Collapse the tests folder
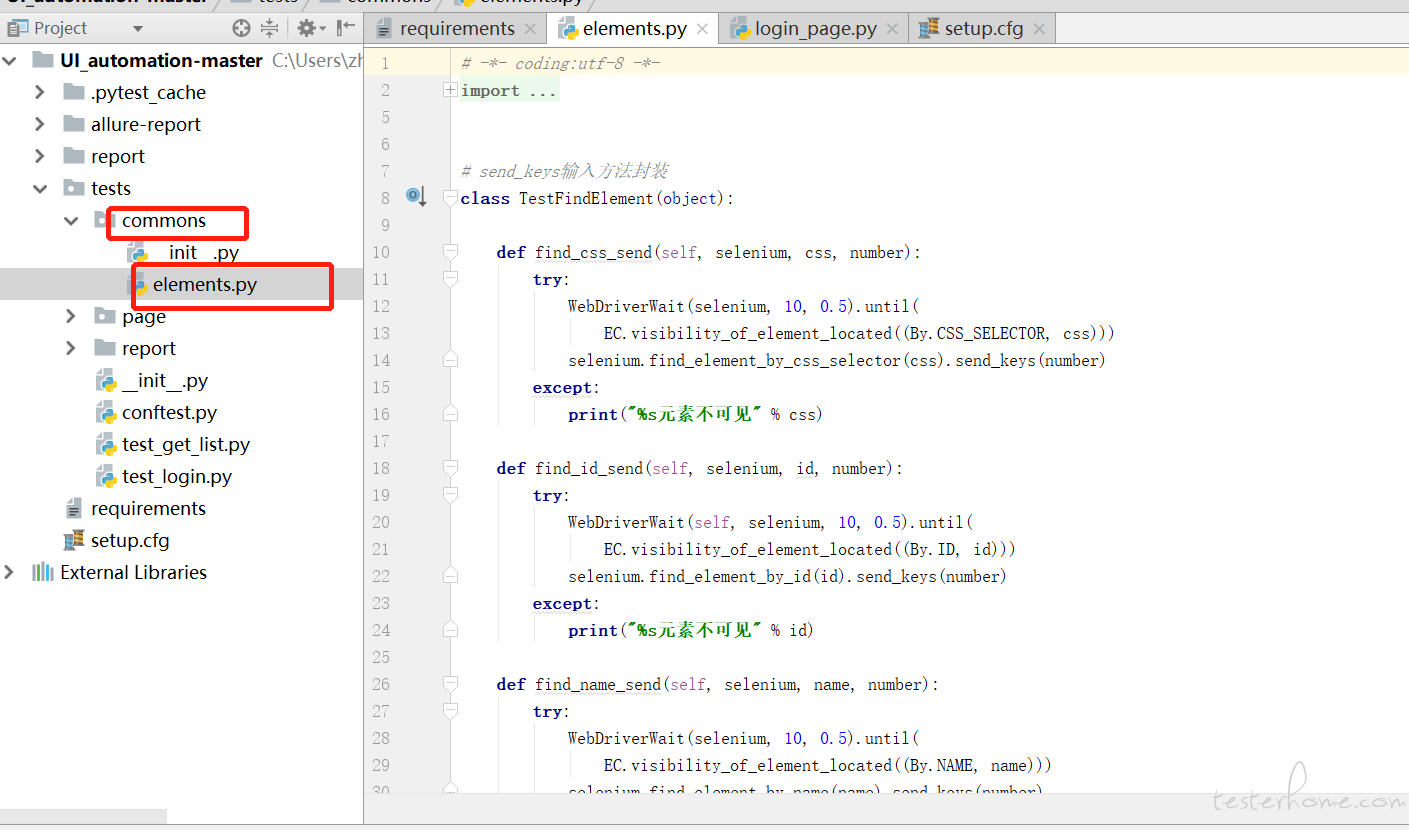Viewport: 1409px width, 830px height. click(x=40, y=188)
